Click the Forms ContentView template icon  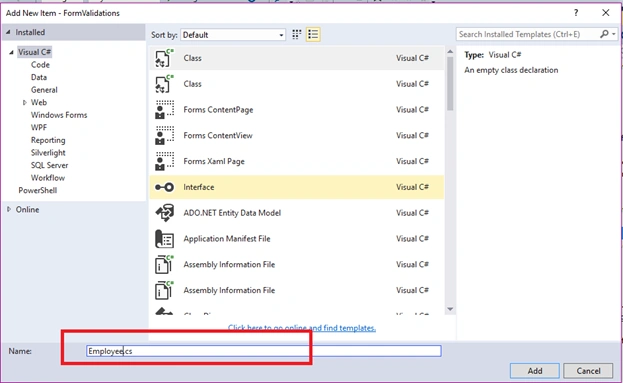click(x=164, y=135)
